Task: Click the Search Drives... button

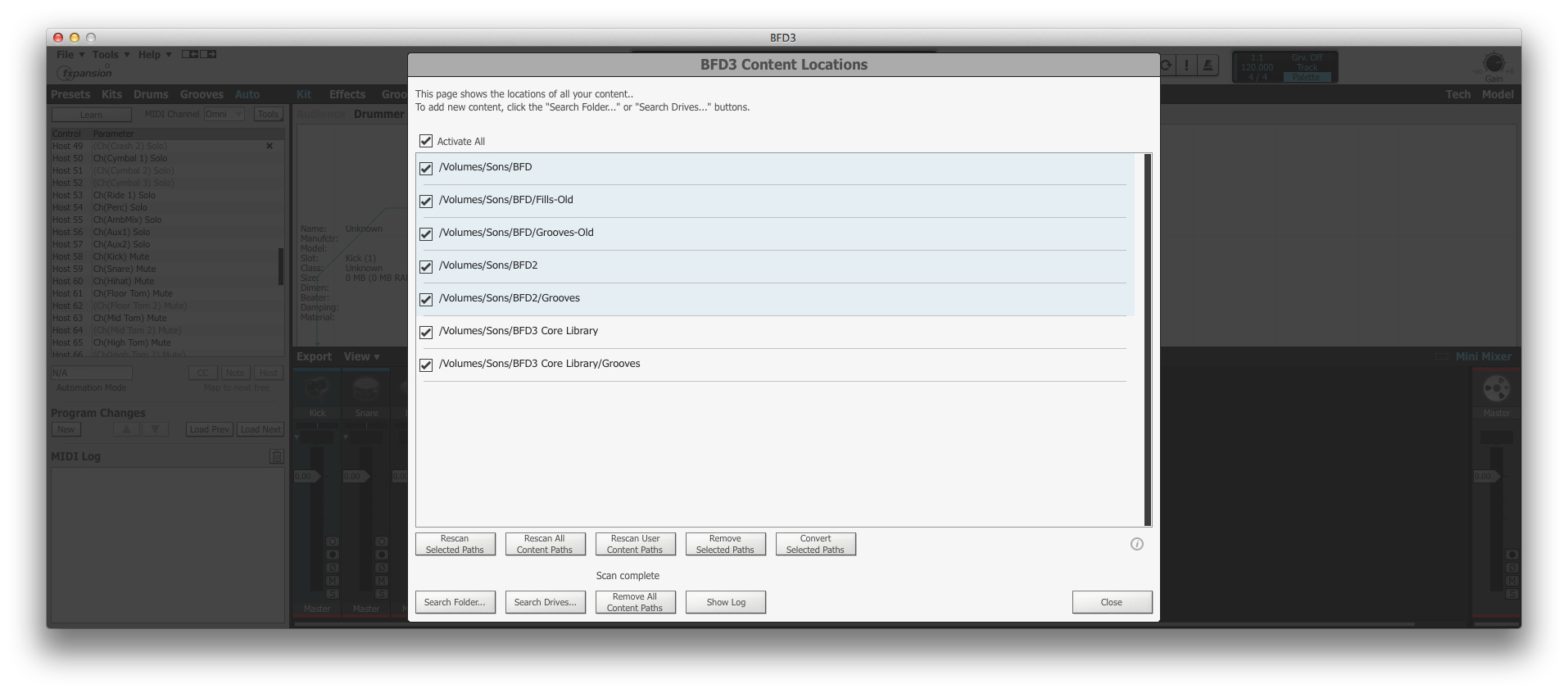Action: (x=545, y=602)
